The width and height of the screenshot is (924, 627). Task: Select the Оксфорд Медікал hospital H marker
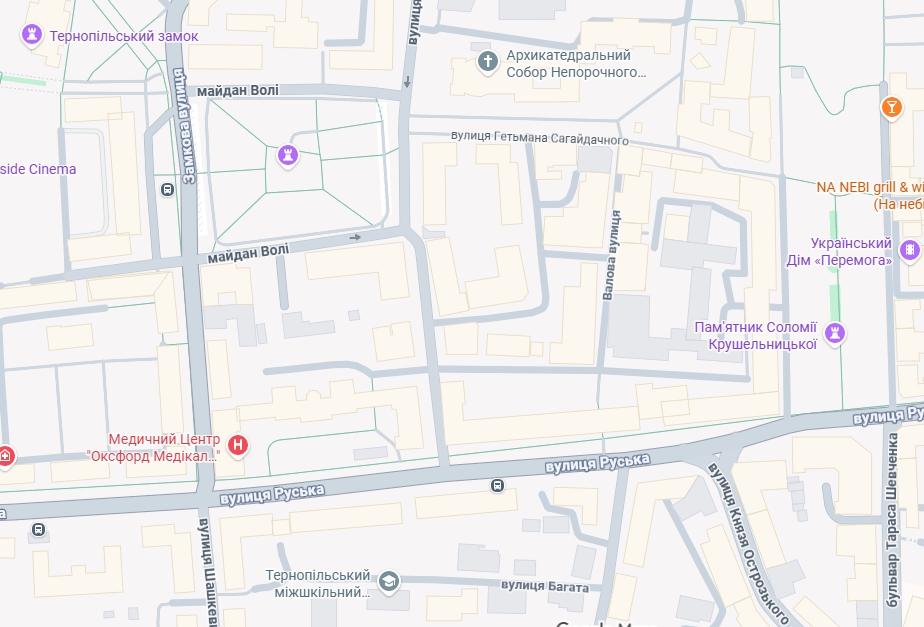(x=238, y=446)
